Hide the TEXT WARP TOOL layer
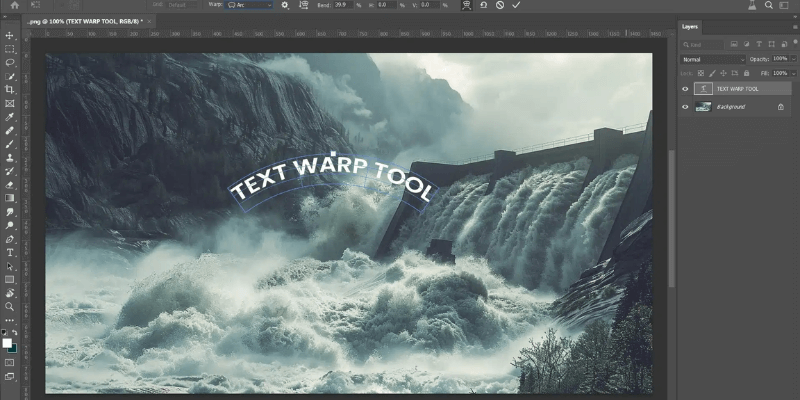The height and width of the screenshot is (400, 800). coord(685,89)
